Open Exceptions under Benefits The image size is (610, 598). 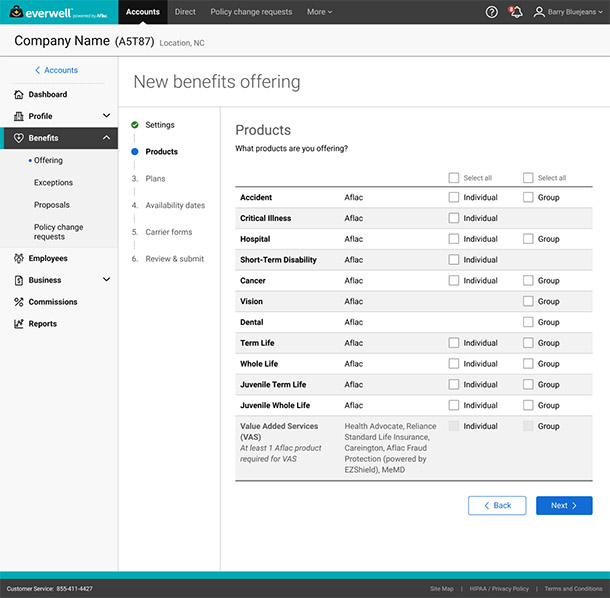click(x=53, y=182)
